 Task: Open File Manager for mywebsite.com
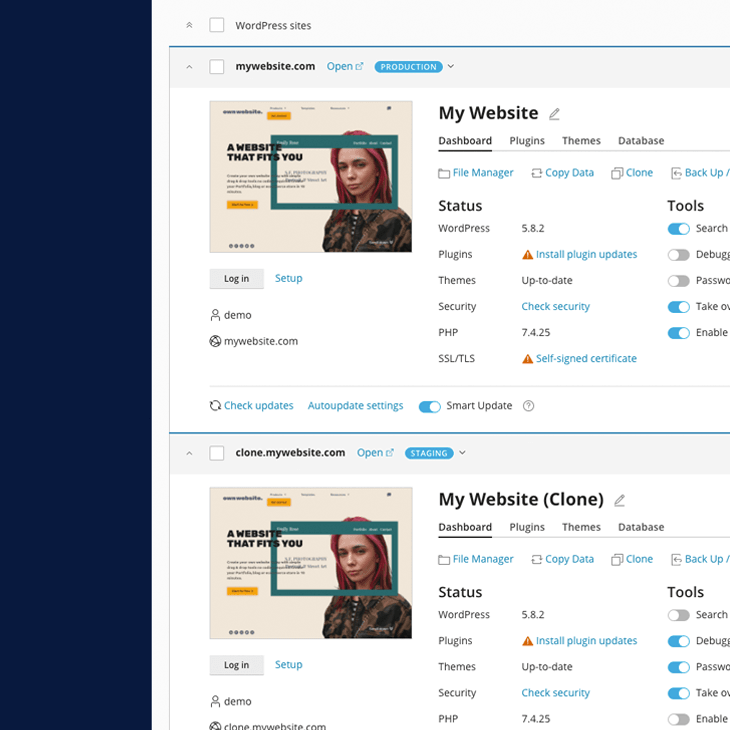[x=476, y=173]
